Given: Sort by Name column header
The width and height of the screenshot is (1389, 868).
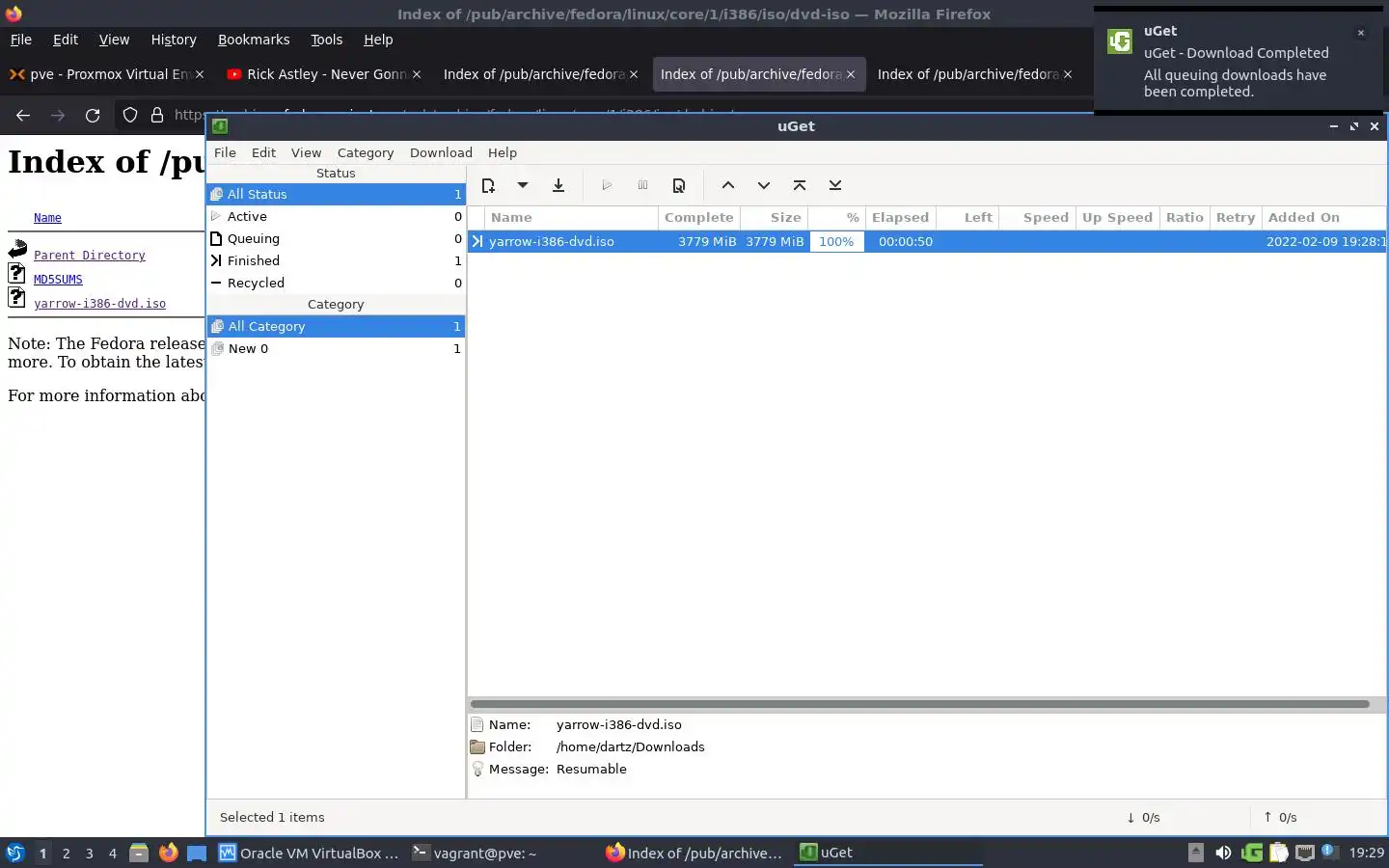Looking at the screenshot, I should (x=572, y=217).
